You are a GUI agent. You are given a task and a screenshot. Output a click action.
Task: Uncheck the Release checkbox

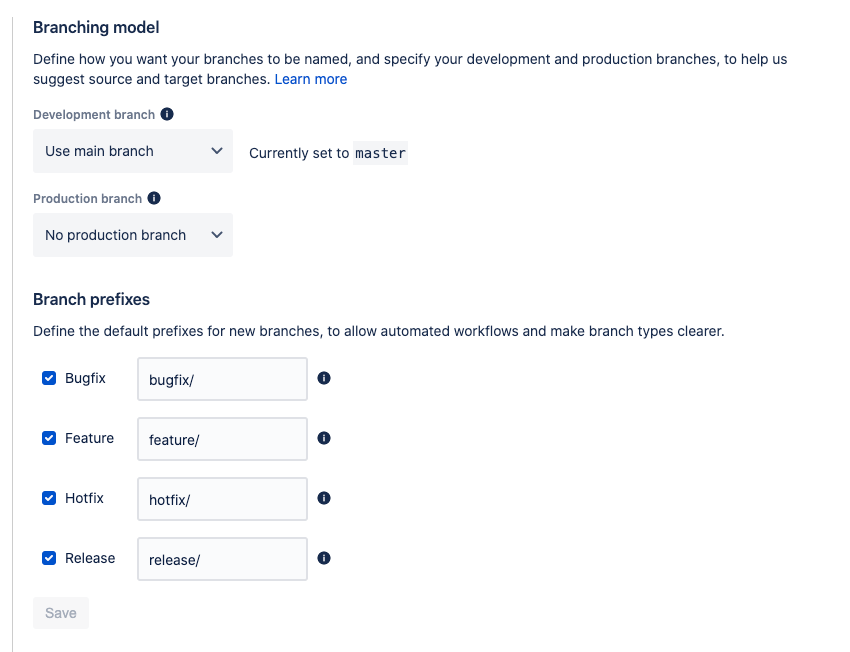[x=49, y=558]
